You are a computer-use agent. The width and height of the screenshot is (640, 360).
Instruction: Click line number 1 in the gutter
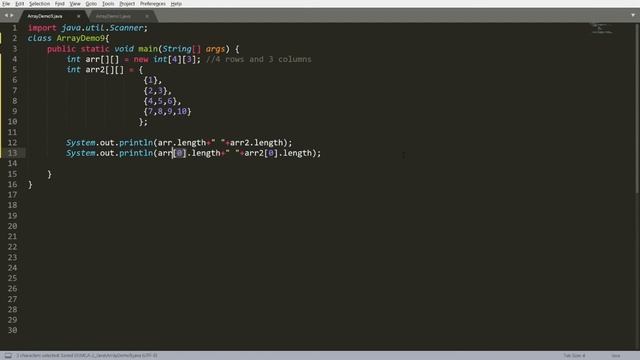pyautogui.click(x=15, y=28)
